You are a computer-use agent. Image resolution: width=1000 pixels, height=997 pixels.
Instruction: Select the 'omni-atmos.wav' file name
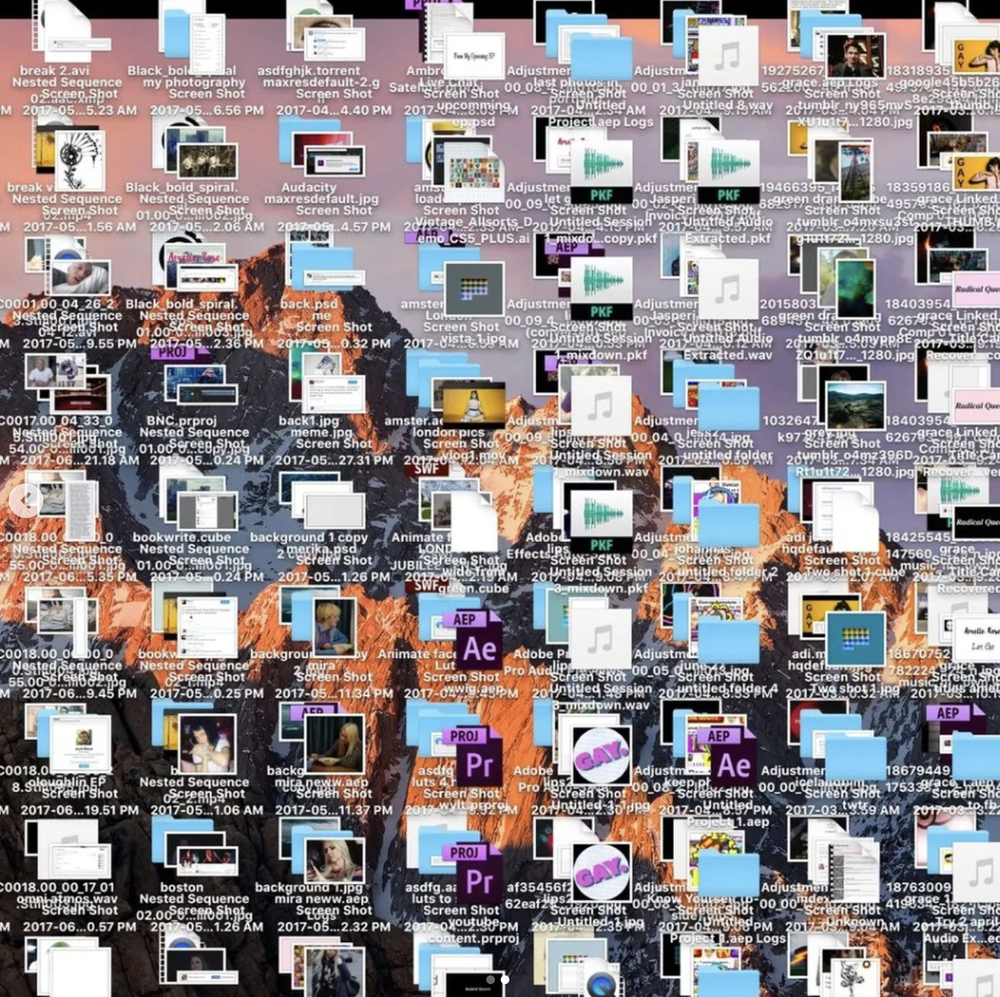coord(67,899)
